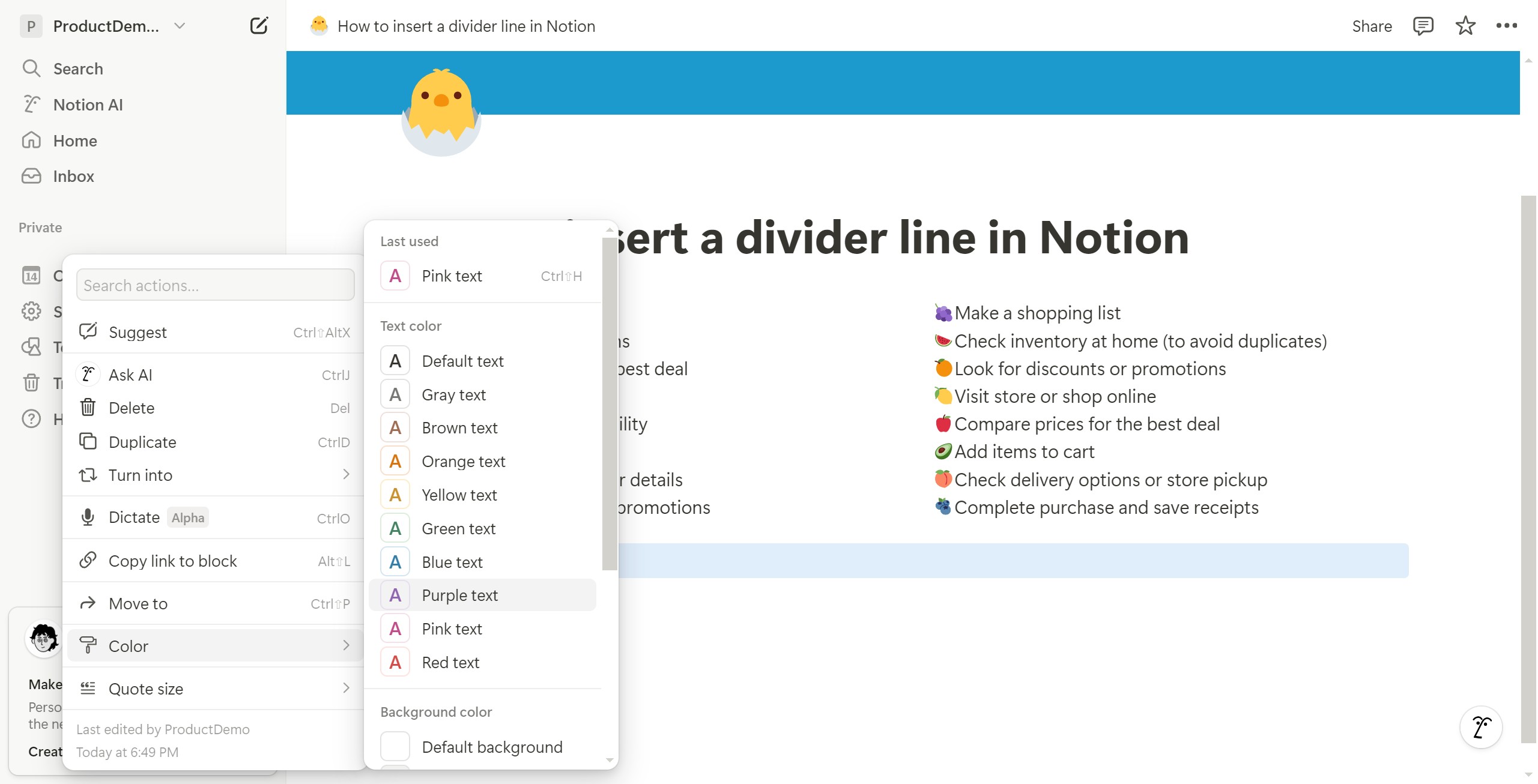
Task: Click 'Visit store or shop online'
Action: click(x=1055, y=396)
